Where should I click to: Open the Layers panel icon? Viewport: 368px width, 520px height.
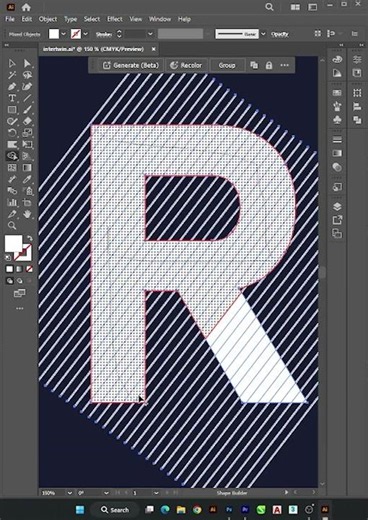337,207
